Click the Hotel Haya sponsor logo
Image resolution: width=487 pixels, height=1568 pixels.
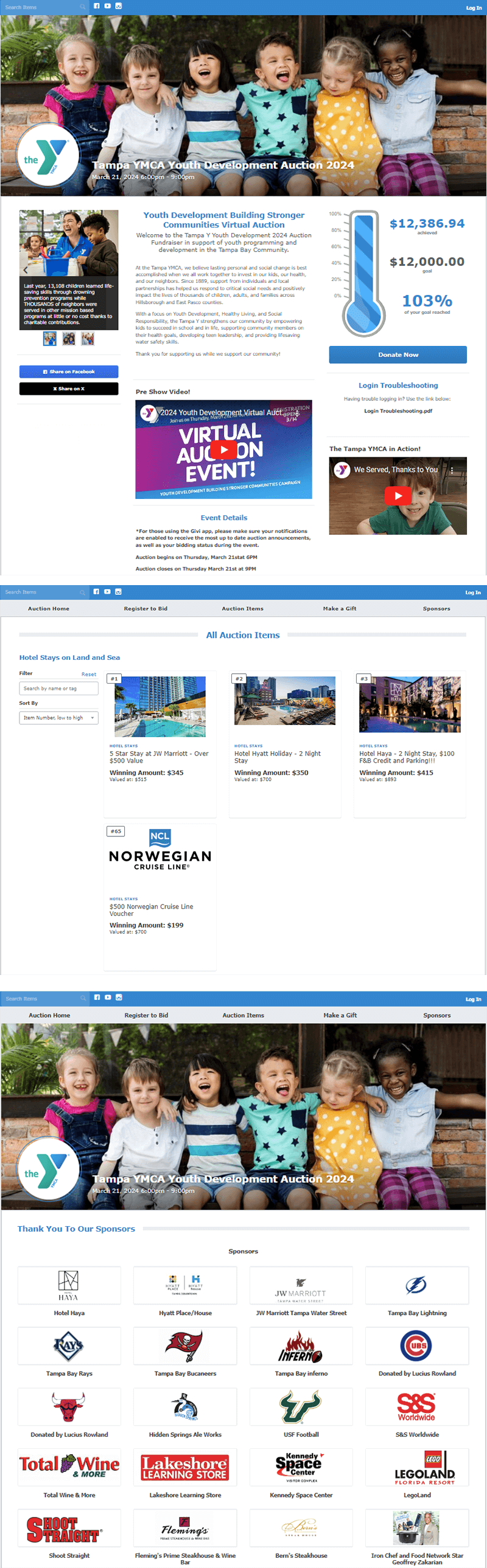[x=69, y=1285]
